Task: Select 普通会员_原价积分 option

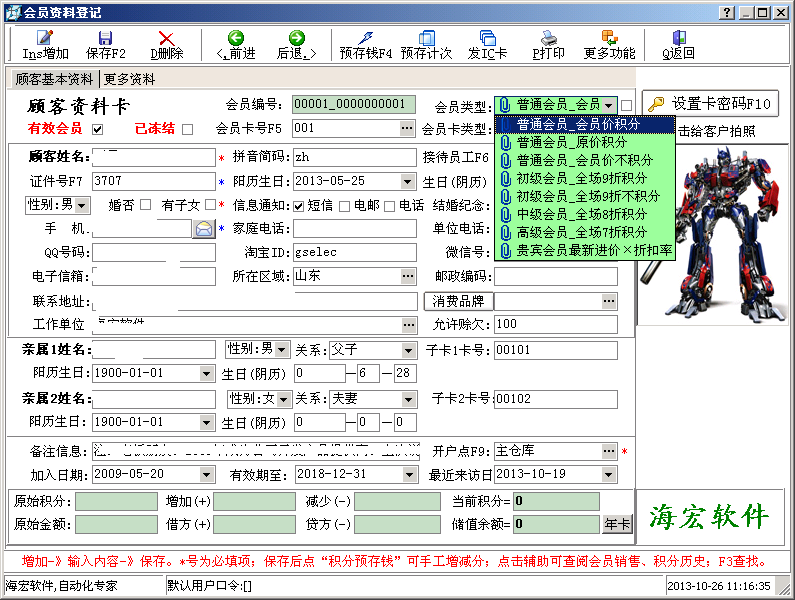Action: 586,143
